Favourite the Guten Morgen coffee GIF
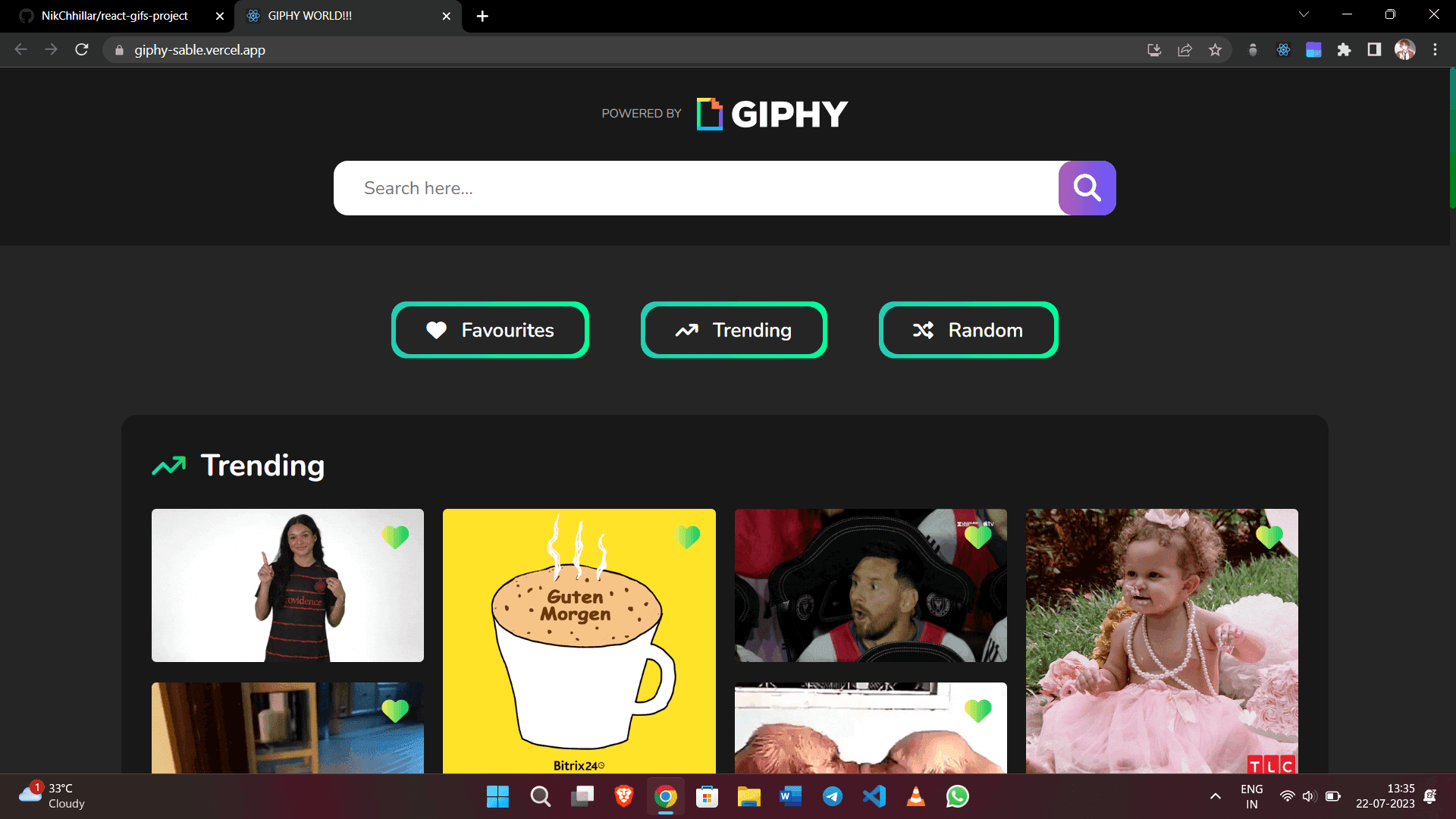The height and width of the screenshot is (819, 1456). pyautogui.click(x=687, y=537)
